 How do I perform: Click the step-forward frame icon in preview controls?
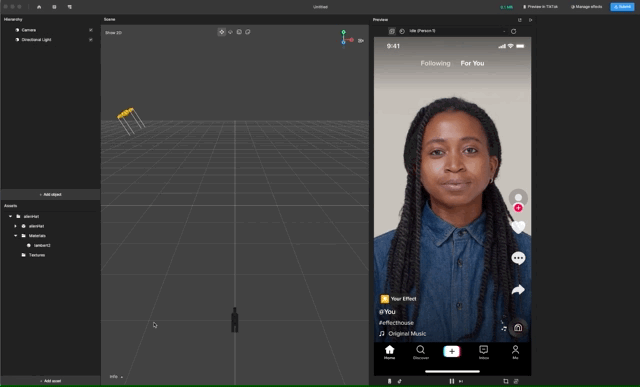(x=461, y=381)
